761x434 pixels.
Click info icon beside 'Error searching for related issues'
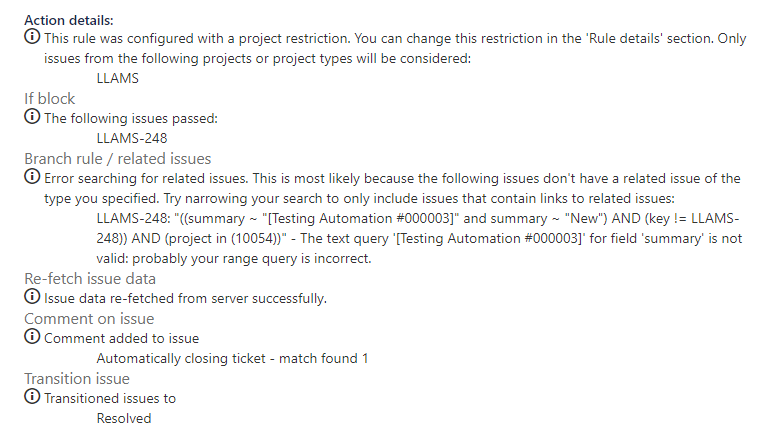click(x=32, y=176)
